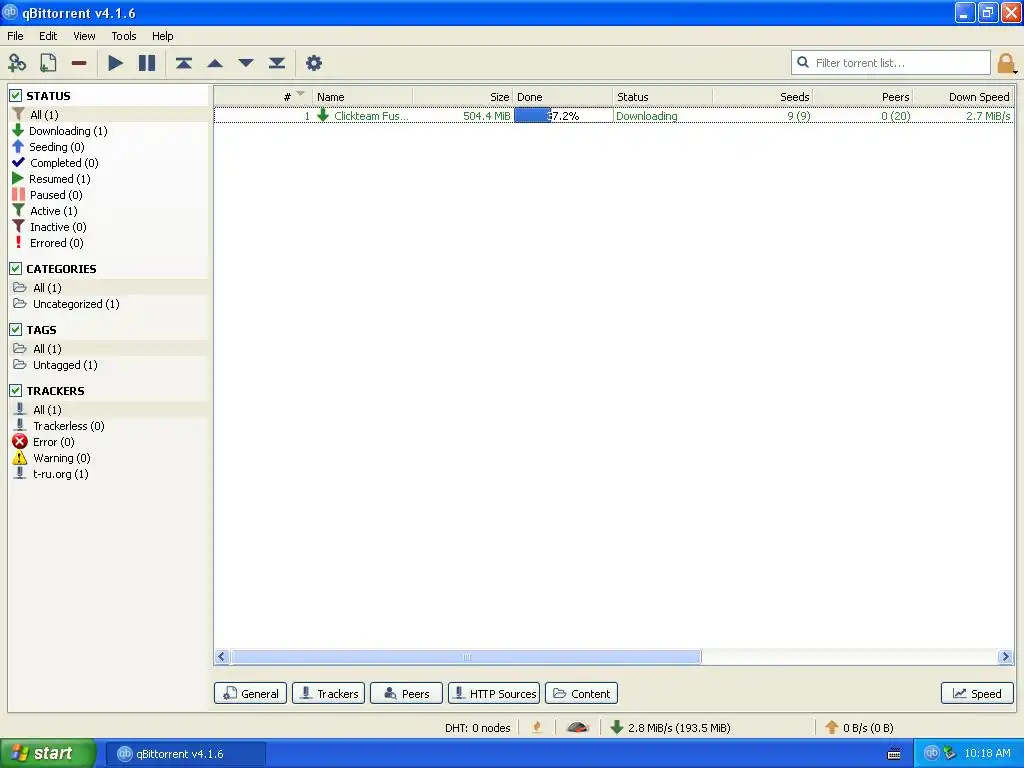1024x768 pixels.
Task: Open the Windows Start button
Action: 48,754
